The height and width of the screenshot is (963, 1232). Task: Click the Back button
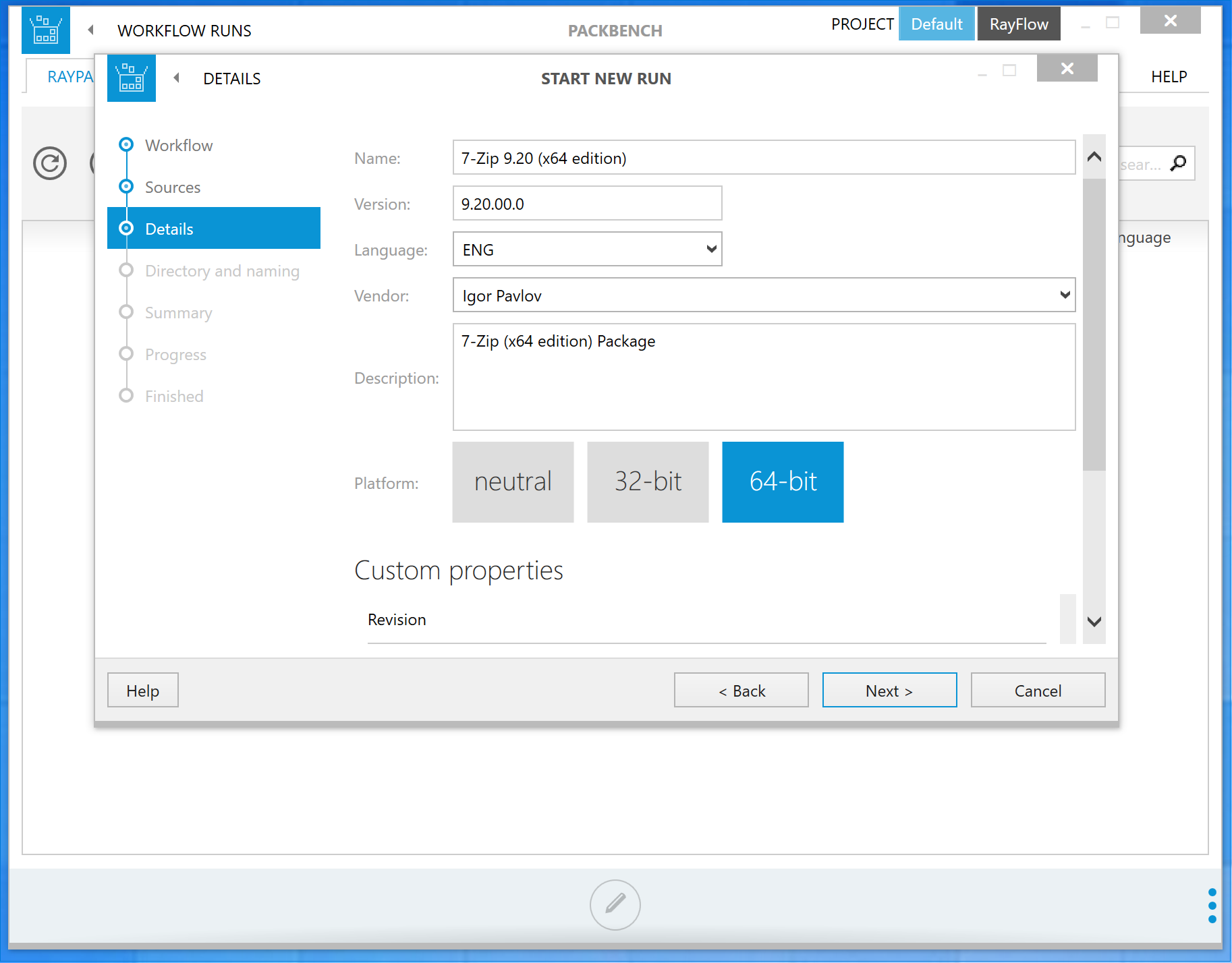tap(741, 690)
